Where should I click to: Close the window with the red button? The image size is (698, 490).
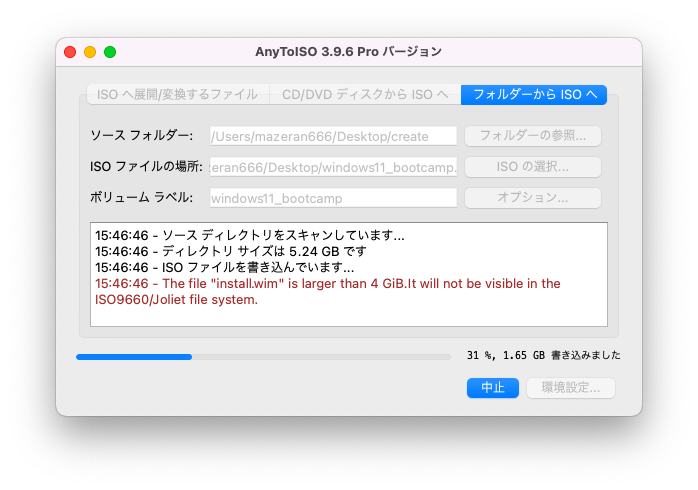point(70,52)
